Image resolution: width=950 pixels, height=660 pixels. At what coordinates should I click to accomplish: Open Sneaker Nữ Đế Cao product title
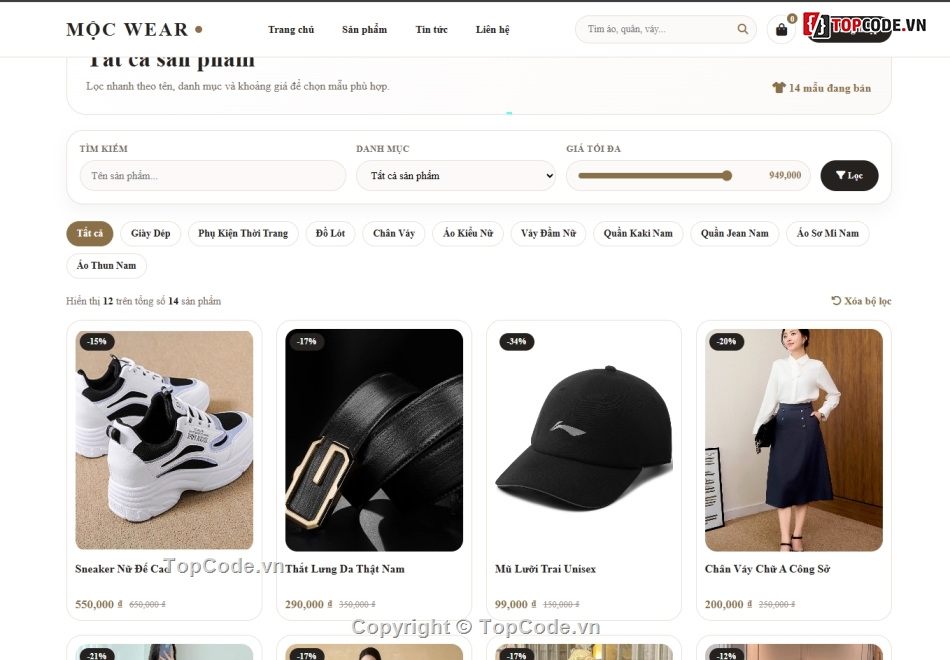pos(123,569)
